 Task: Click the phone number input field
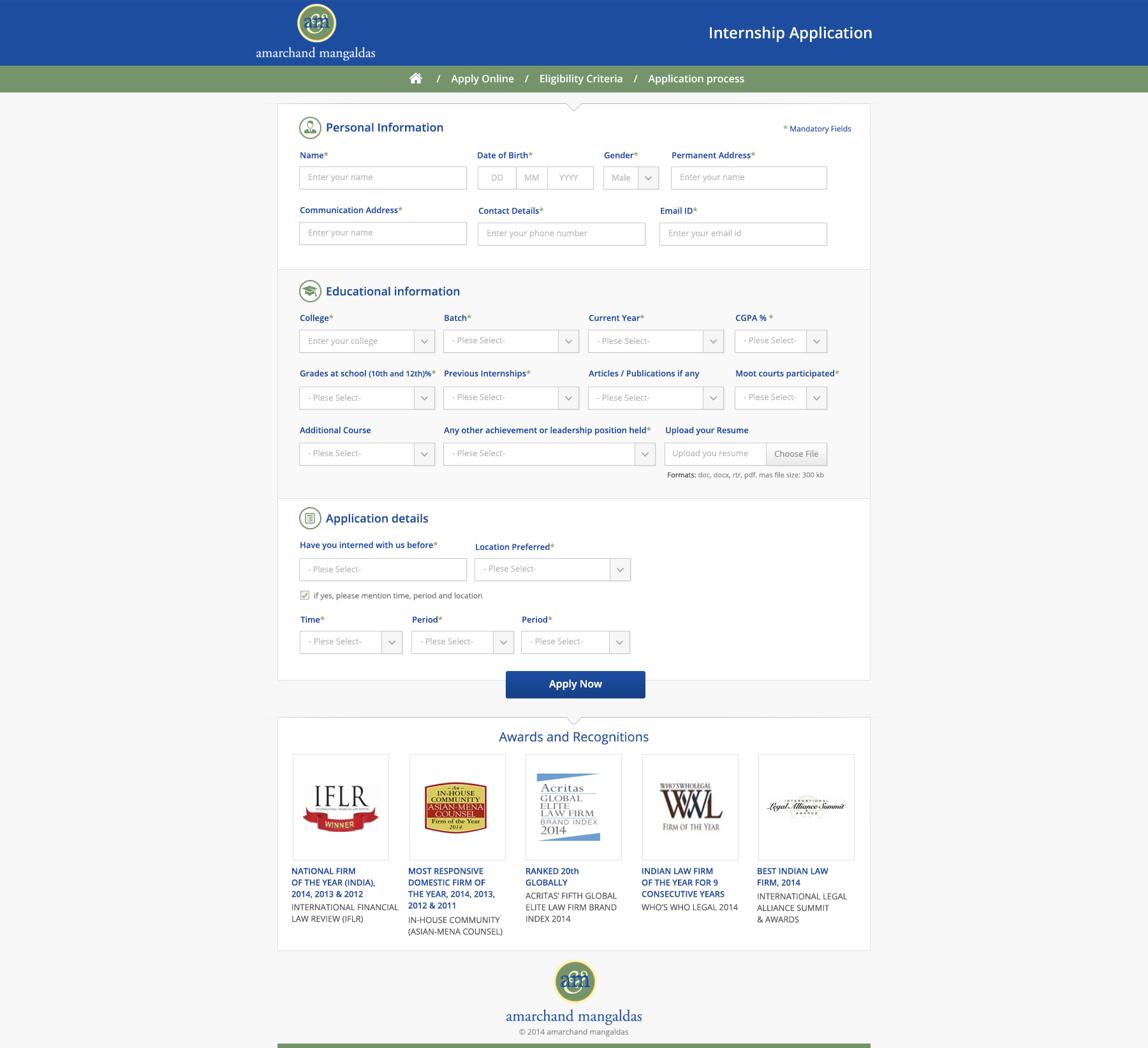(x=561, y=234)
